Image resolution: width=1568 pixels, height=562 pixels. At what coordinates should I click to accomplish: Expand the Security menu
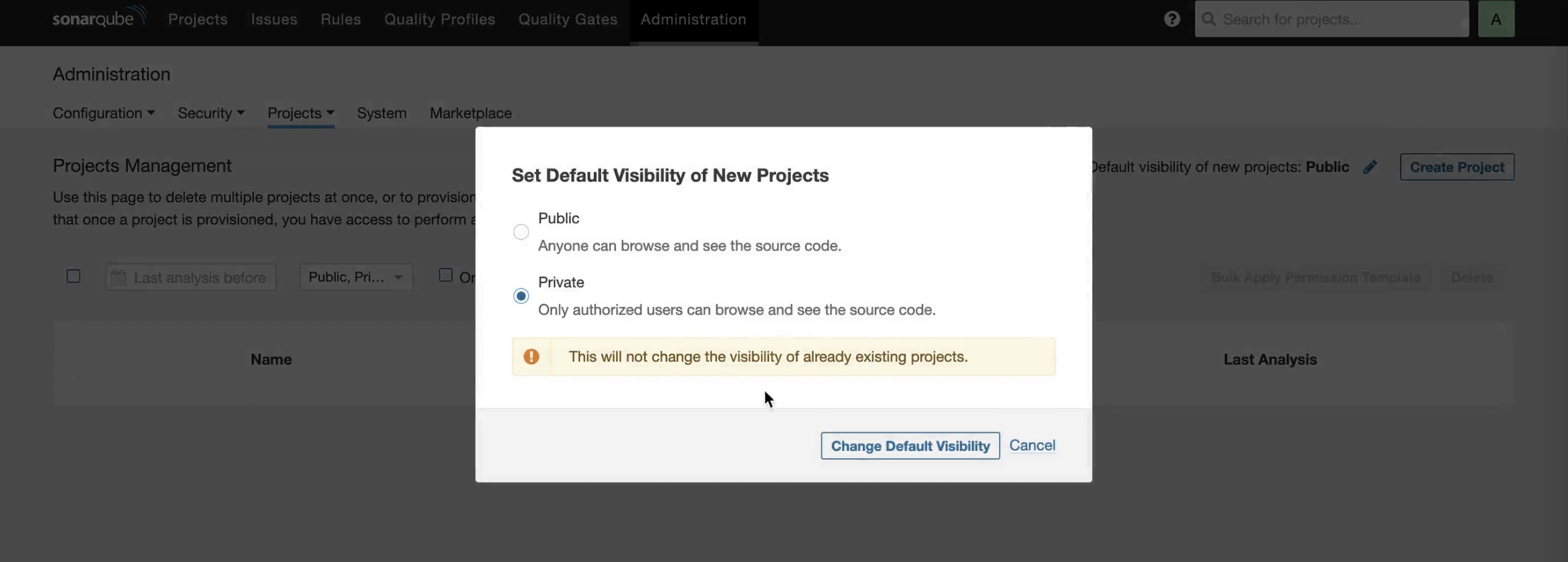point(211,113)
